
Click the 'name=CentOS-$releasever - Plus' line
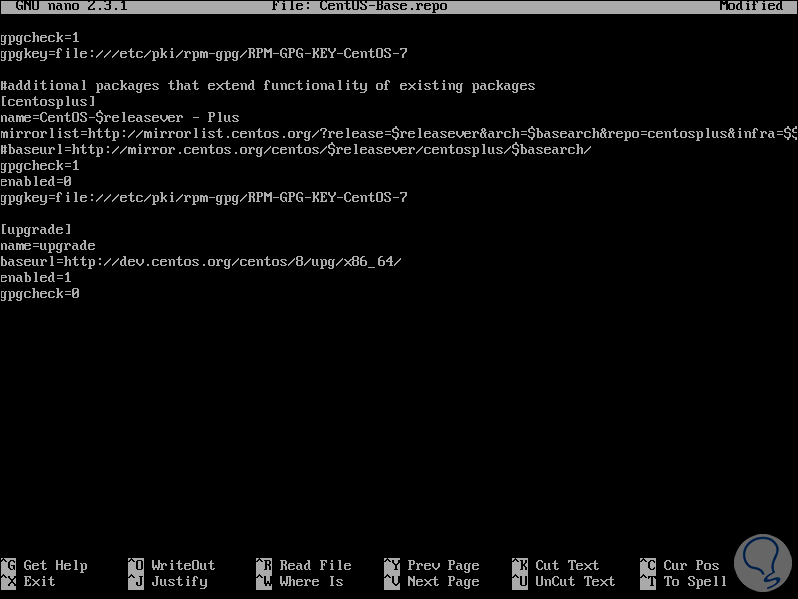tap(120, 118)
